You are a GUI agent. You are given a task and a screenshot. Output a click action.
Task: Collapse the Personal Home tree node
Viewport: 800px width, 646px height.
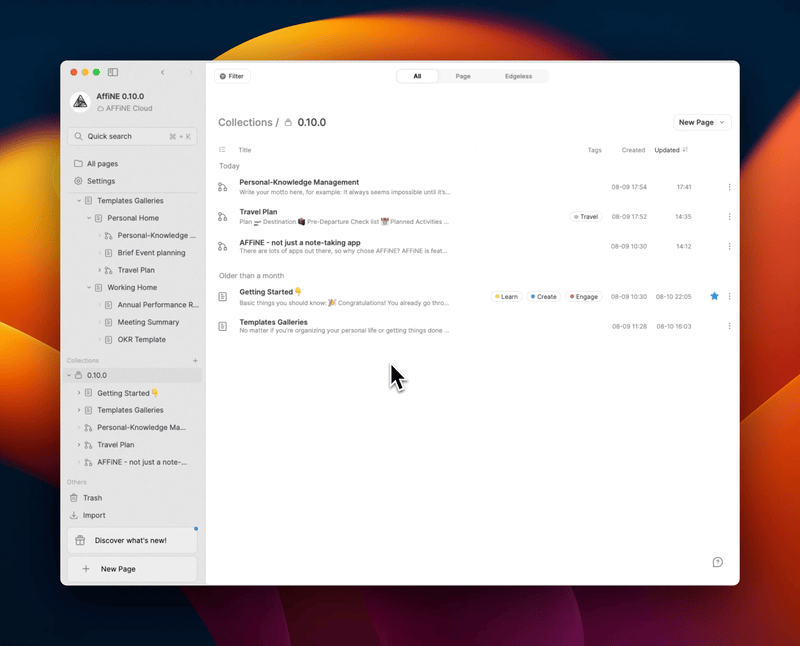89,218
